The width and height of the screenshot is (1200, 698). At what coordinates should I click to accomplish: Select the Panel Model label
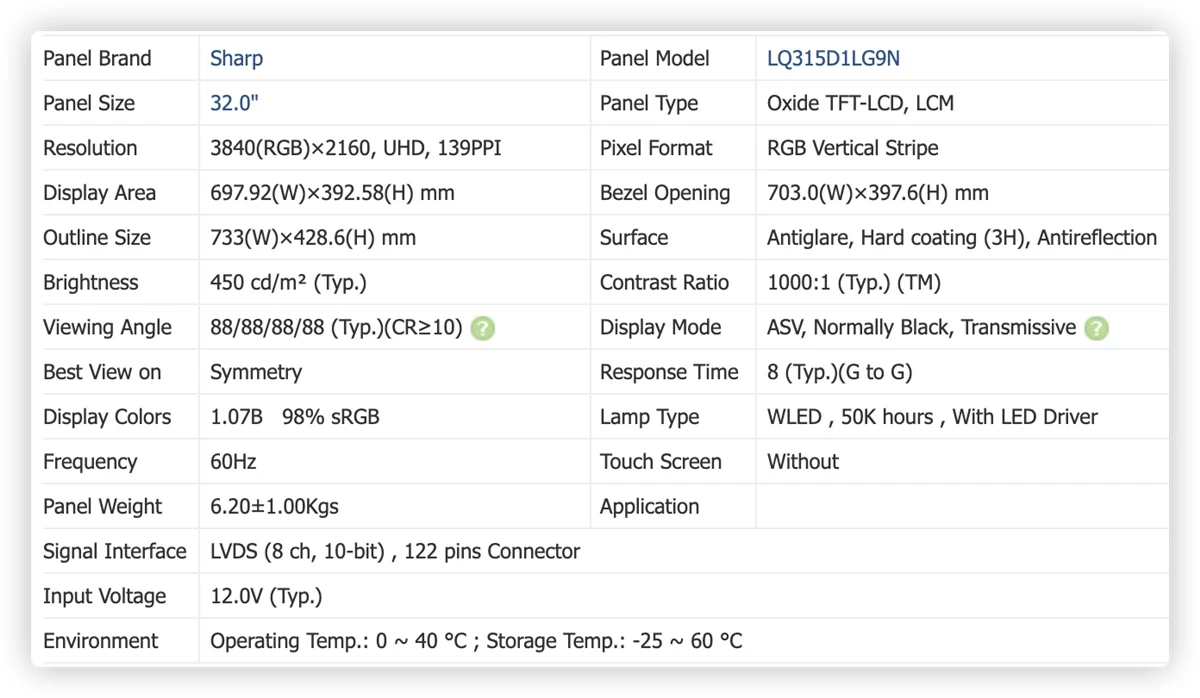[655, 58]
